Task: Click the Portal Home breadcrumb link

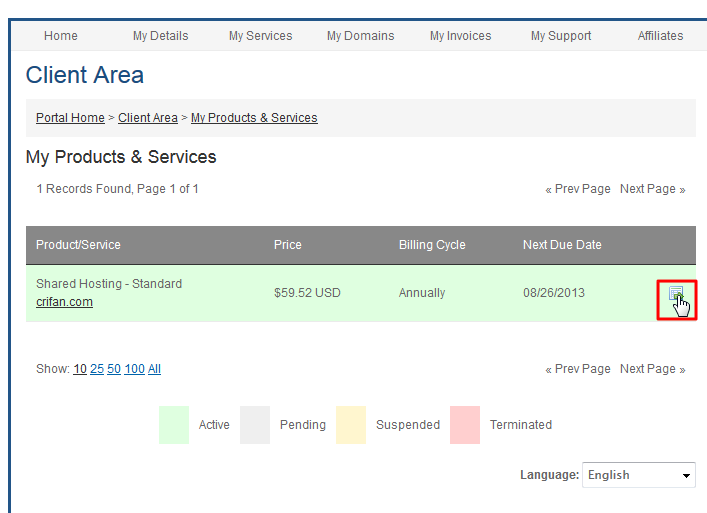Action: (x=70, y=118)
